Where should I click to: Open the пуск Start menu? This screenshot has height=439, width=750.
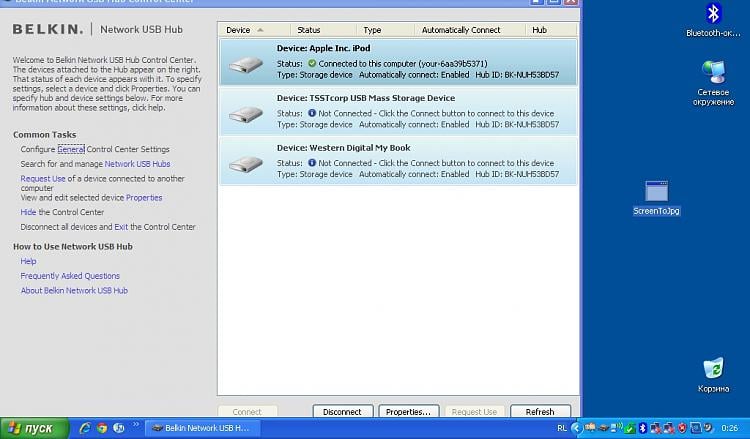pos(34,428)
